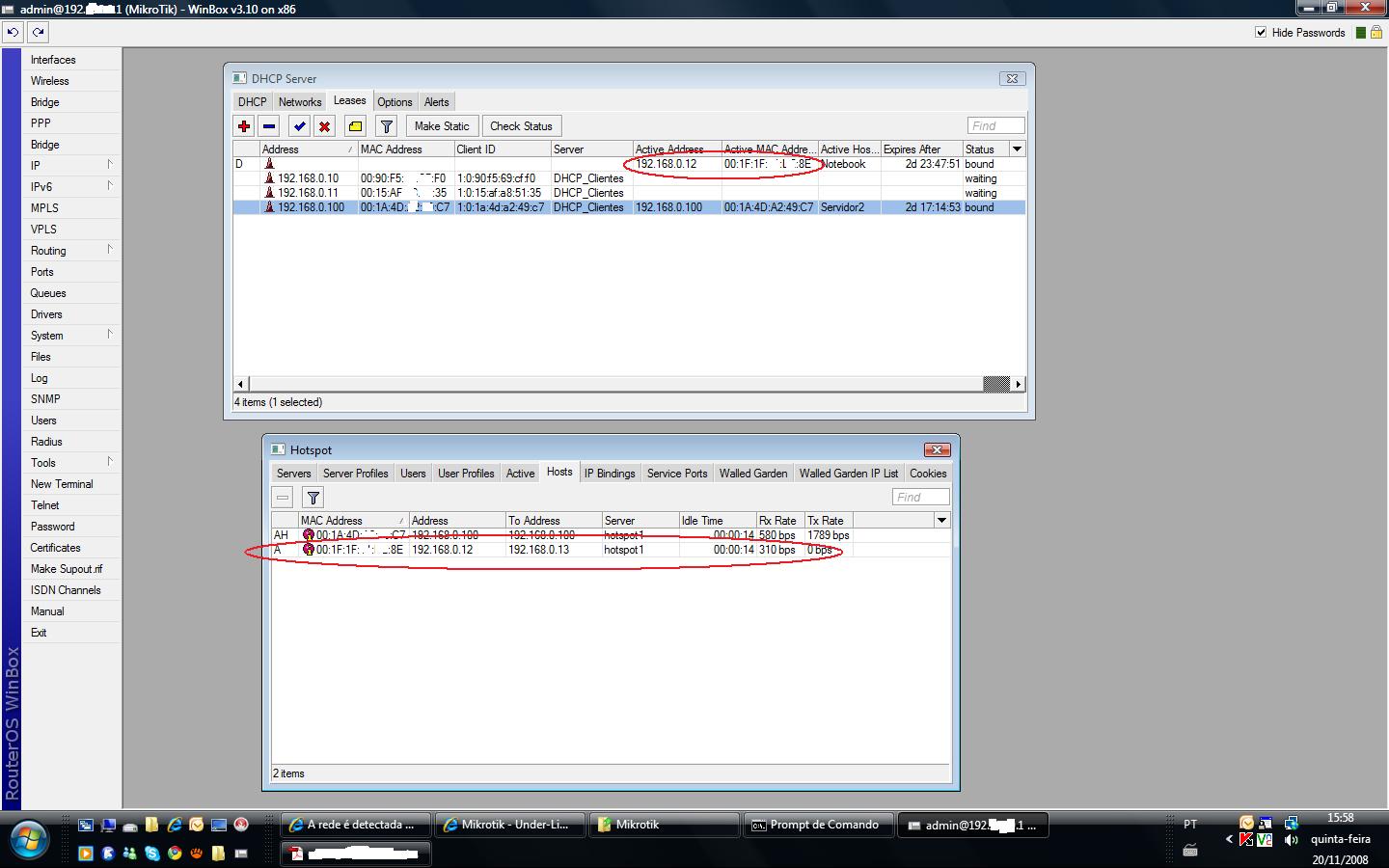Image resolution: width=1389 pixels, height=868 pixels.
Task: Open the Walled Garden IP List tab
Action: pos(849,473)
